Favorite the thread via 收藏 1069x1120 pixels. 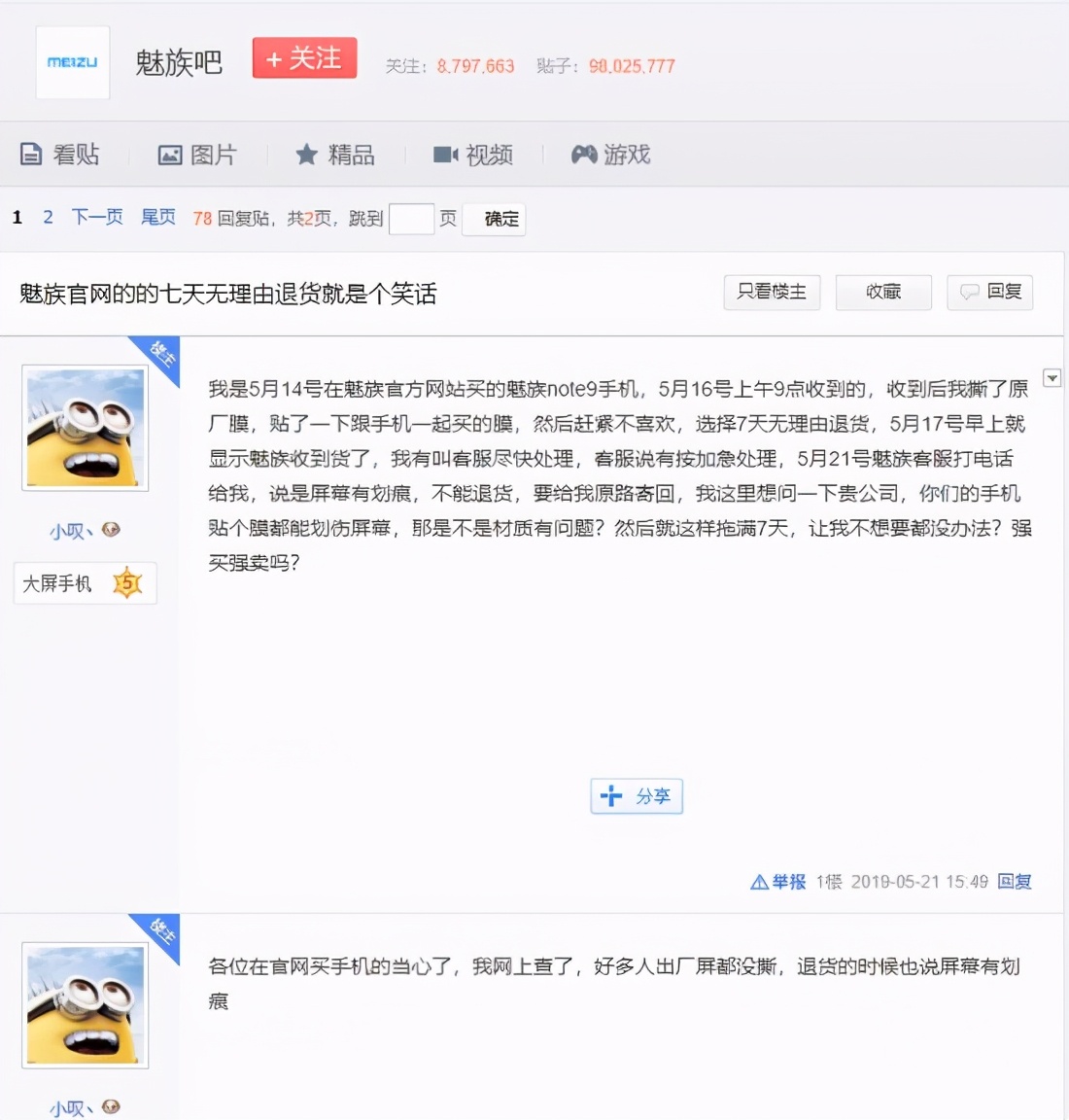(x=882, y=292)
